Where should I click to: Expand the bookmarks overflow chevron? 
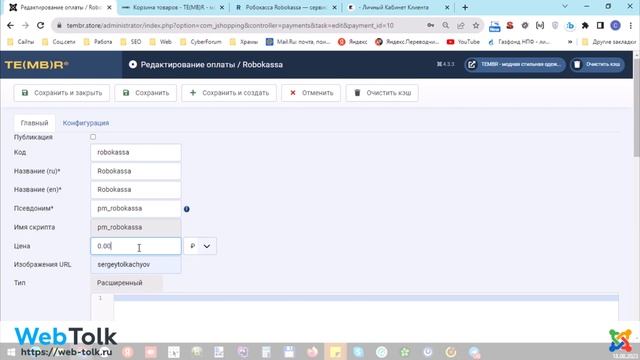(570, 42)
